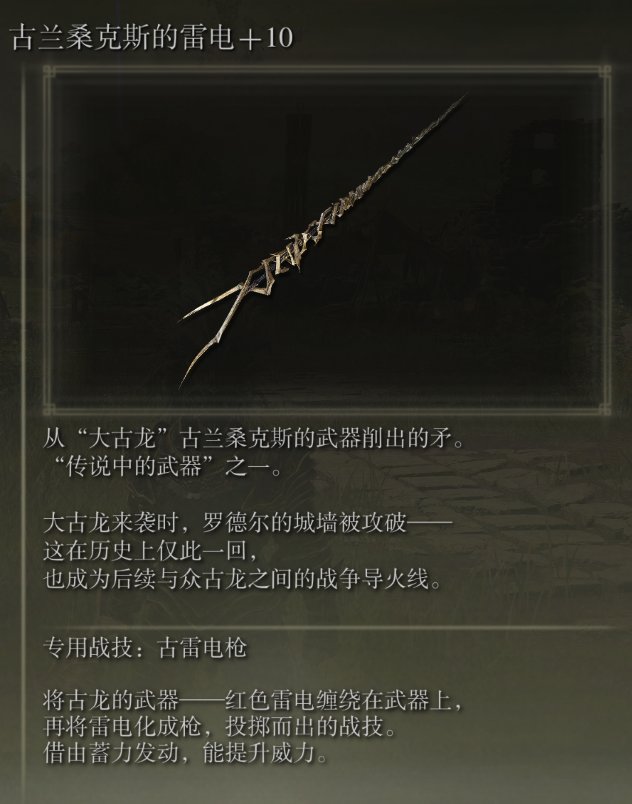Click the line mentioning 红色雷电缠绕在武器上

(253, 700)
